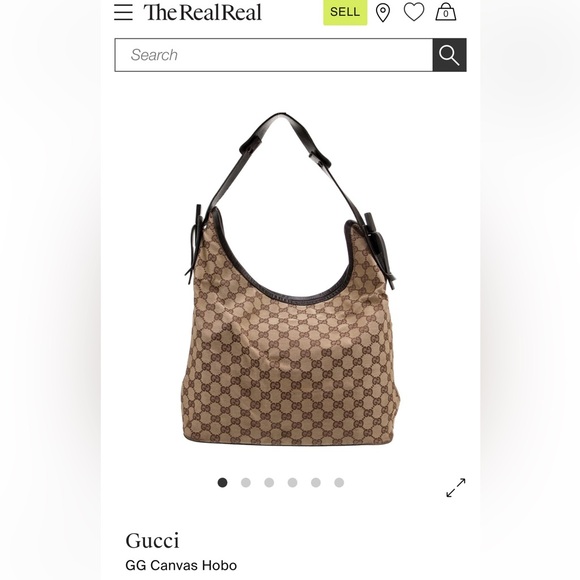580x580 pixels.
Task: Open the heart wishlist icon
Action: [x=414, y=12]
